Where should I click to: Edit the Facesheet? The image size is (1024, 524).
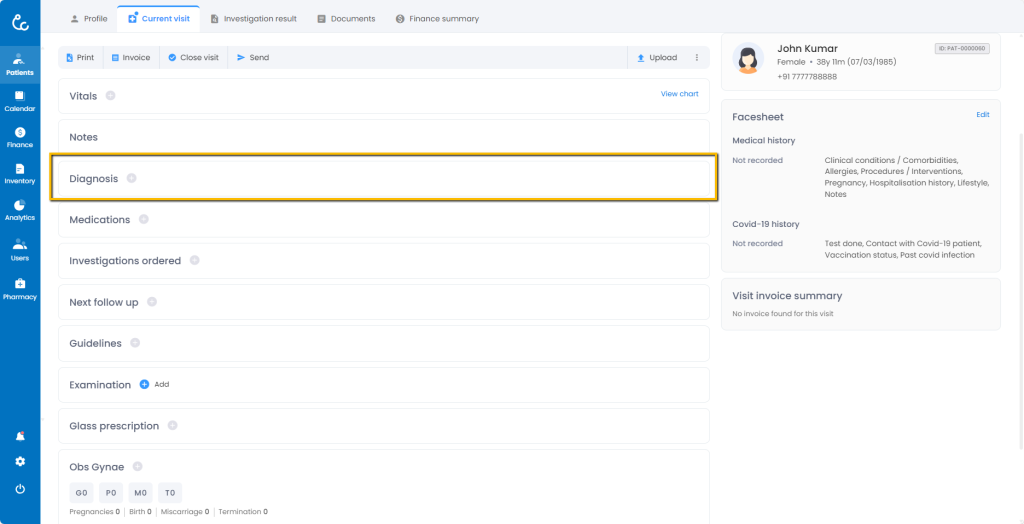coord(982,115)
